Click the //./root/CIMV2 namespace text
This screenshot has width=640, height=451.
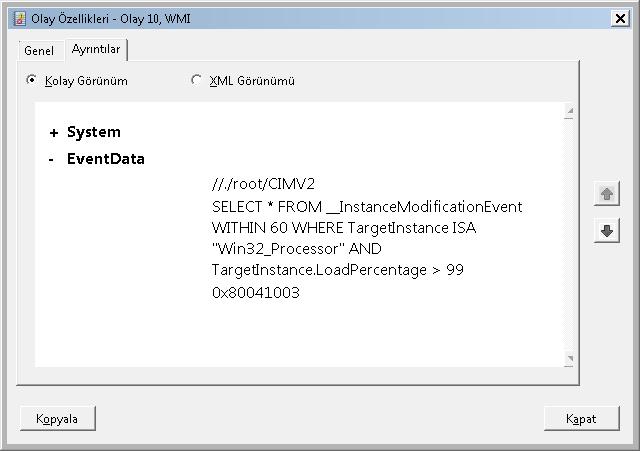coord(263,184)
